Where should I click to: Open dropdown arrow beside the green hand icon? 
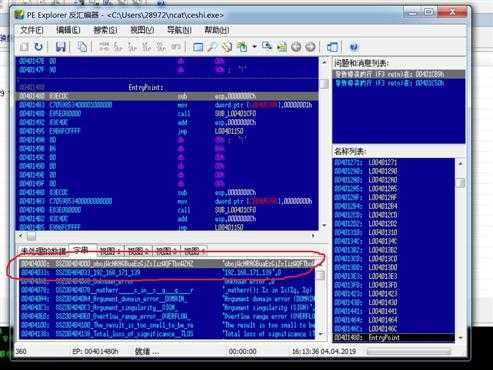pyautogui.click(x=254, y=47)
